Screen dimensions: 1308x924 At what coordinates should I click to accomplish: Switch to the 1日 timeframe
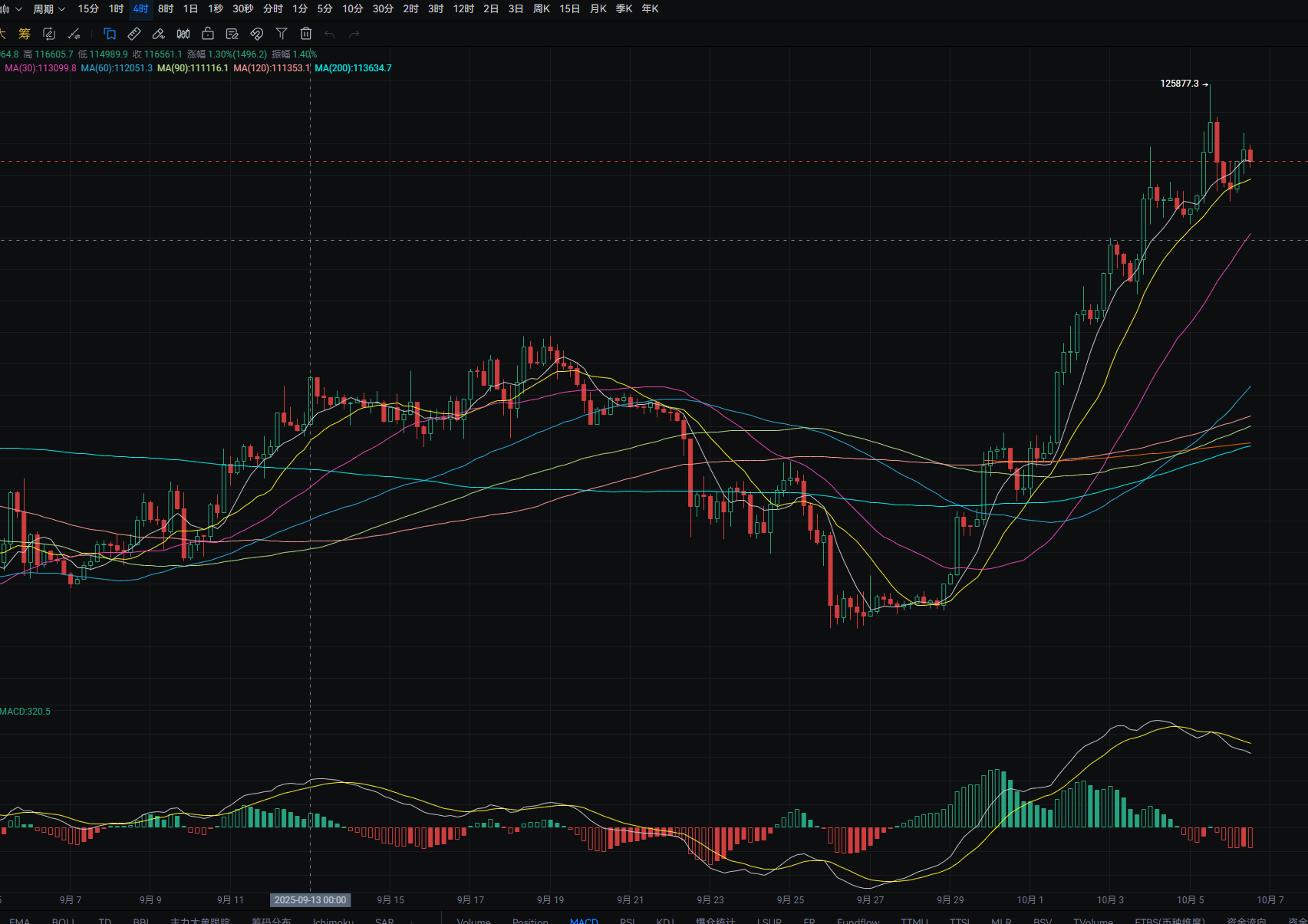point(191,9)
